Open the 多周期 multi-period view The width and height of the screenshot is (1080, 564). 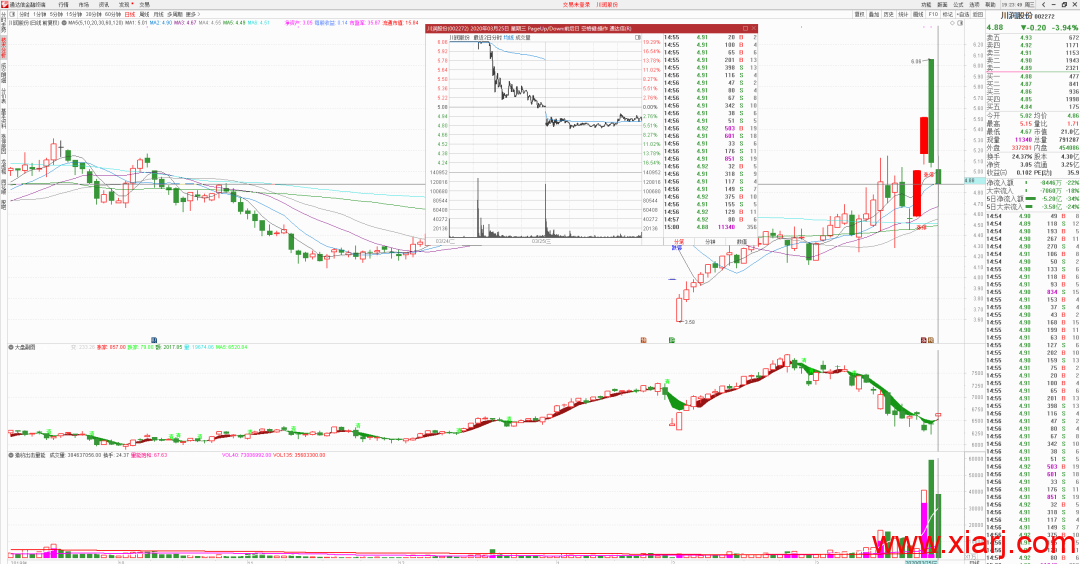tap(175, 14)
